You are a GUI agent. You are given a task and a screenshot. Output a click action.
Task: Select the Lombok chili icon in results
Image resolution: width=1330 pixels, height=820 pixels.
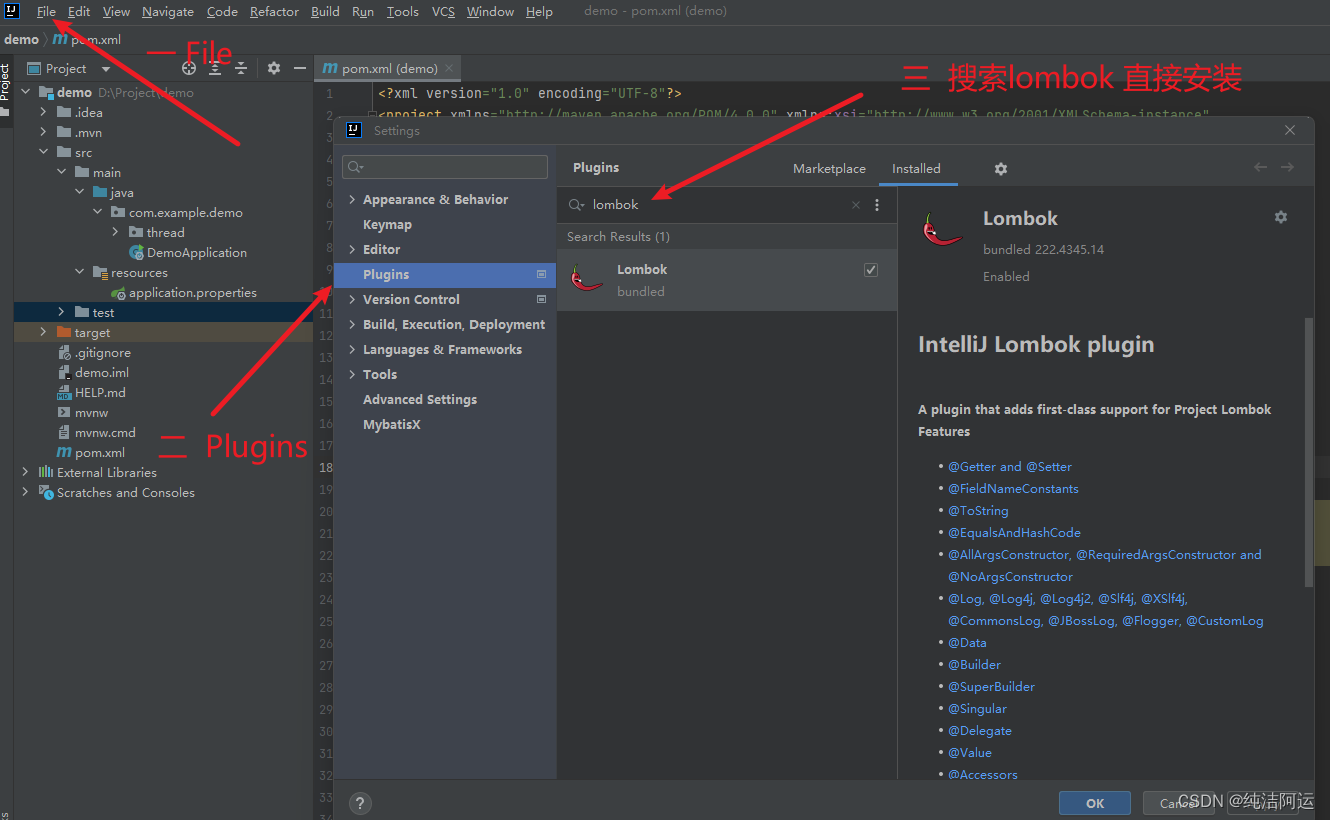coord(586,278)
